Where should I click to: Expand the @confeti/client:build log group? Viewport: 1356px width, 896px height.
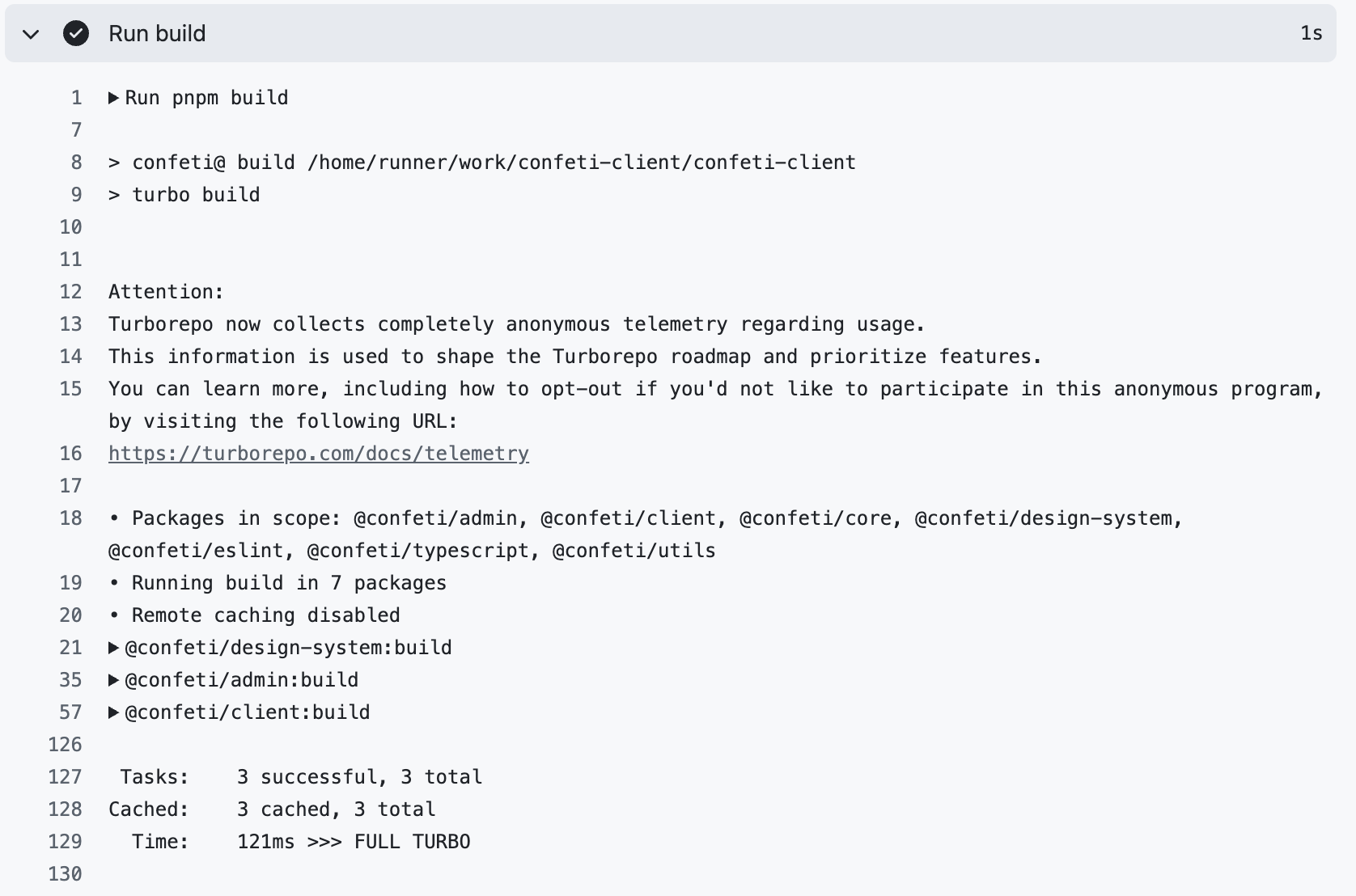tap(114, 712)
